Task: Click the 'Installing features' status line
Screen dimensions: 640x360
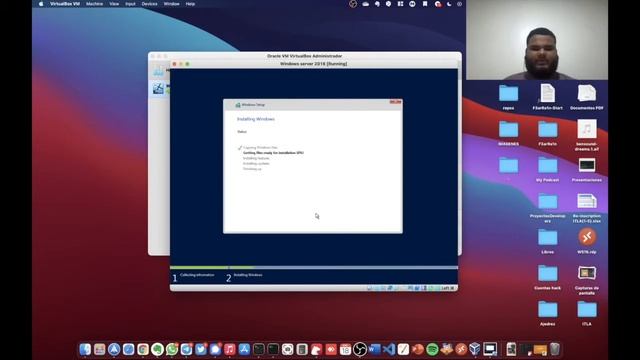Action: (256, 158)
